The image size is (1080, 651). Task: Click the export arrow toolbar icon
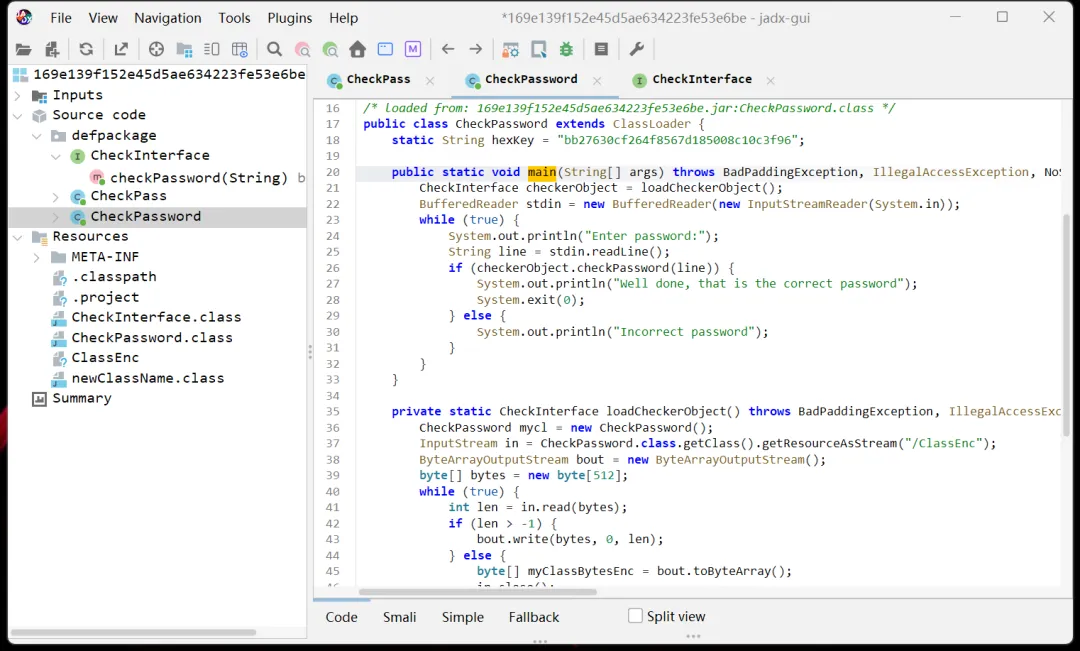pyautogui.click(x=121, y=49)
